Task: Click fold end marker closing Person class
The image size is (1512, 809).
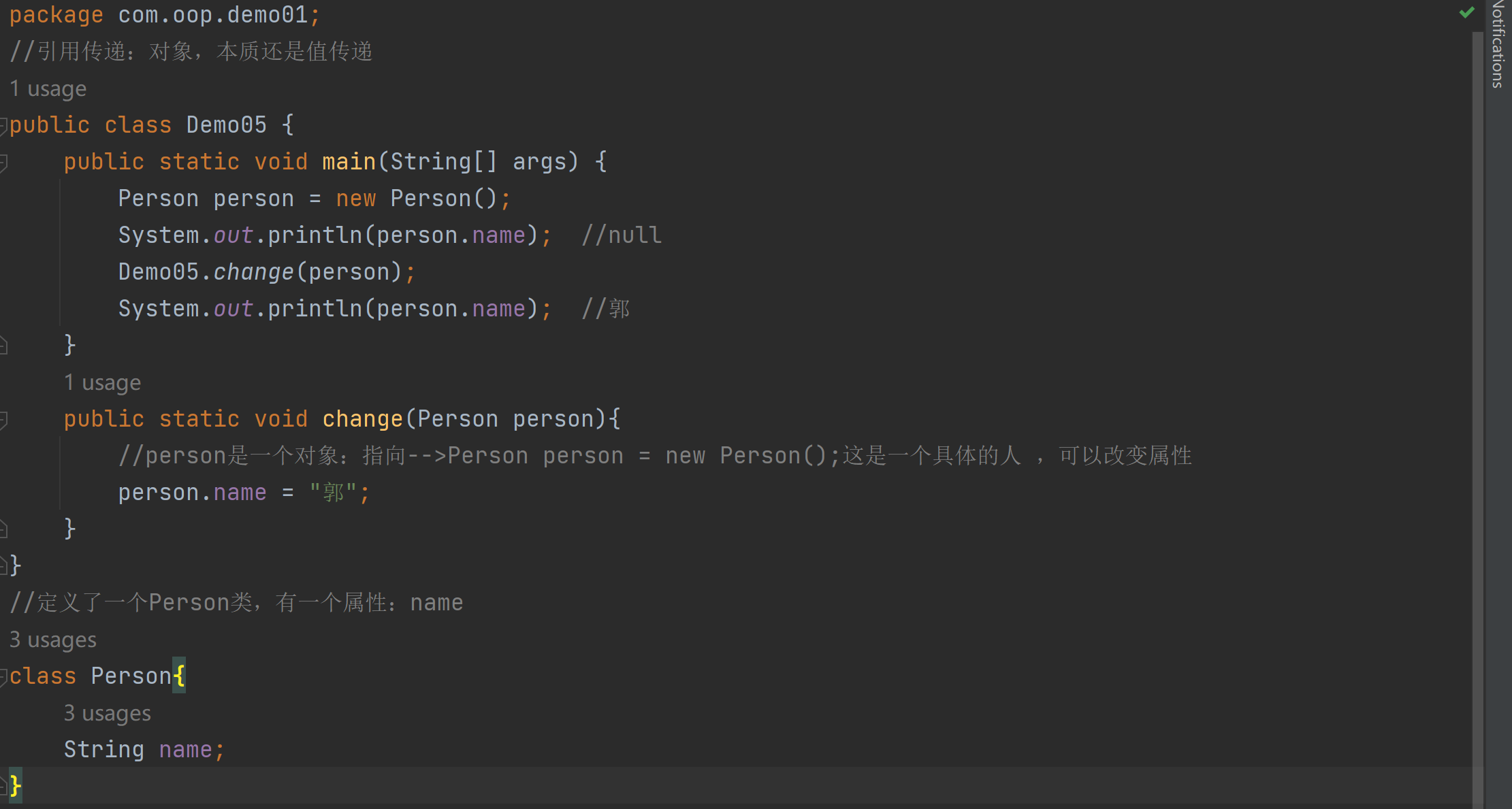Action: coord(3,787)
